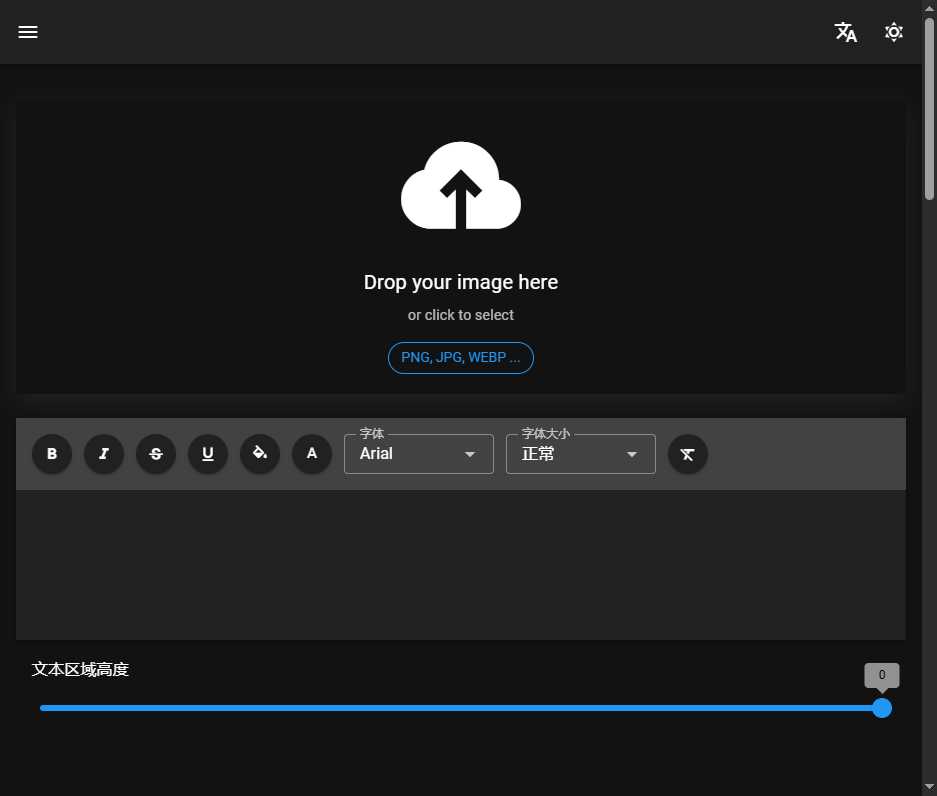Click inside the empty text editor area
Screen dimensions: 937x796
461,564
